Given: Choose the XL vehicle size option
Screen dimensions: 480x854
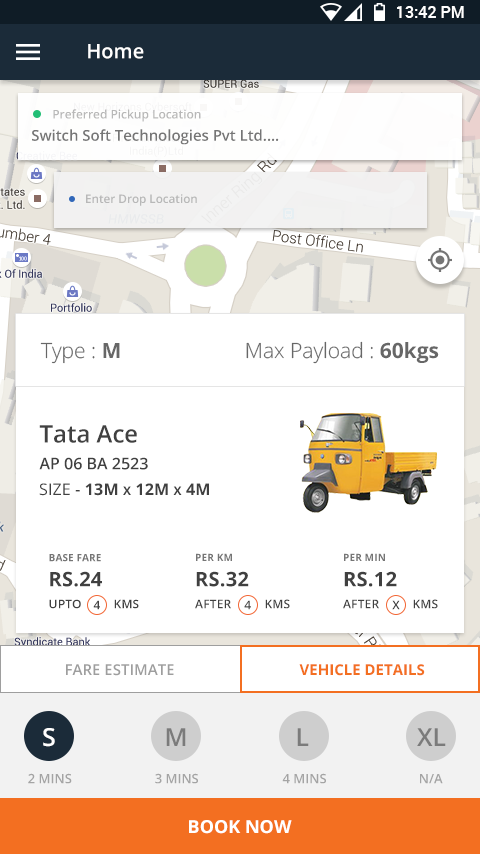Looking at the screenshot, I should [x=430, y=736].
